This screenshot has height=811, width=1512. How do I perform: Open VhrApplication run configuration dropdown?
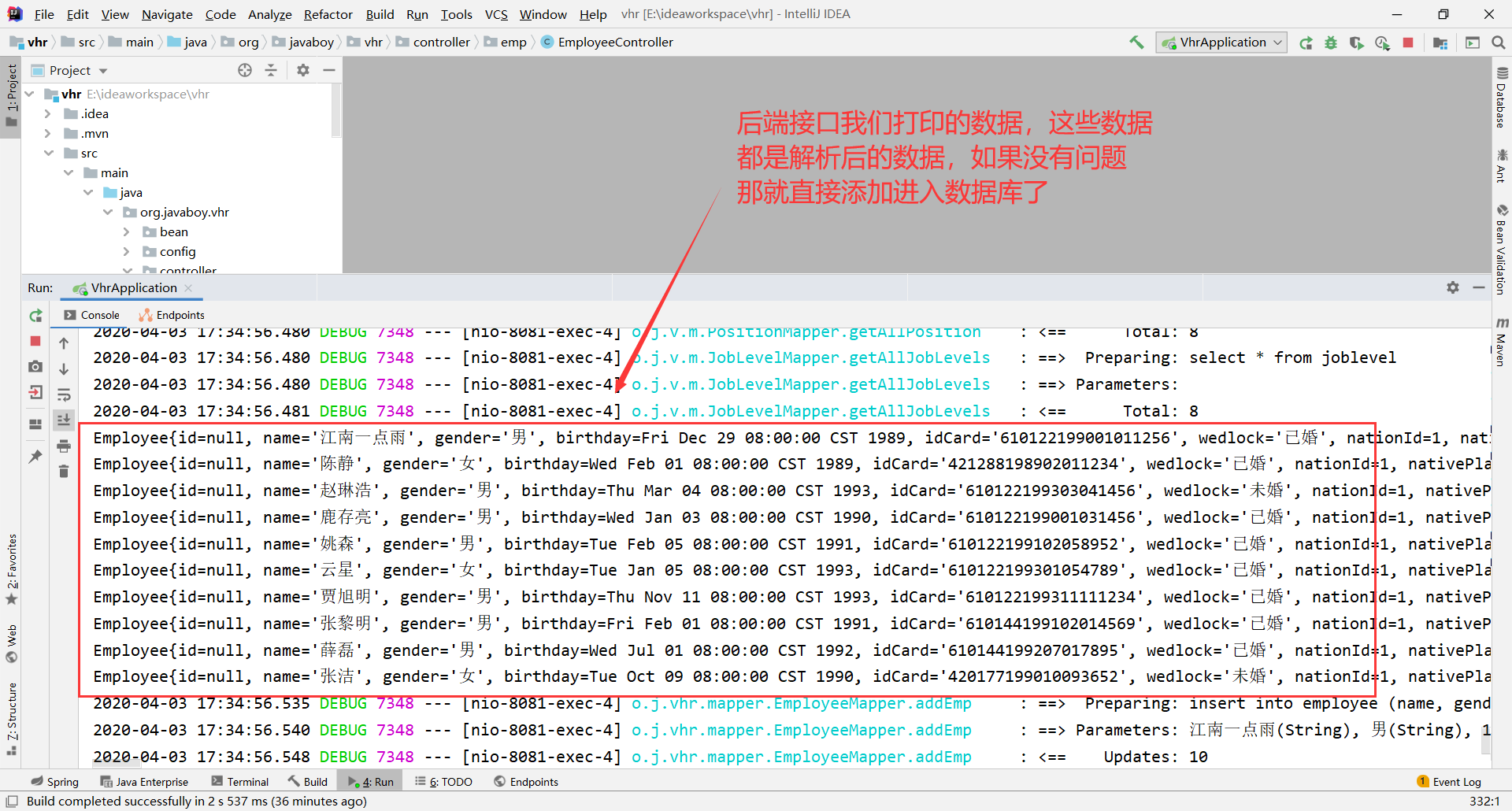coord(1221,43)
